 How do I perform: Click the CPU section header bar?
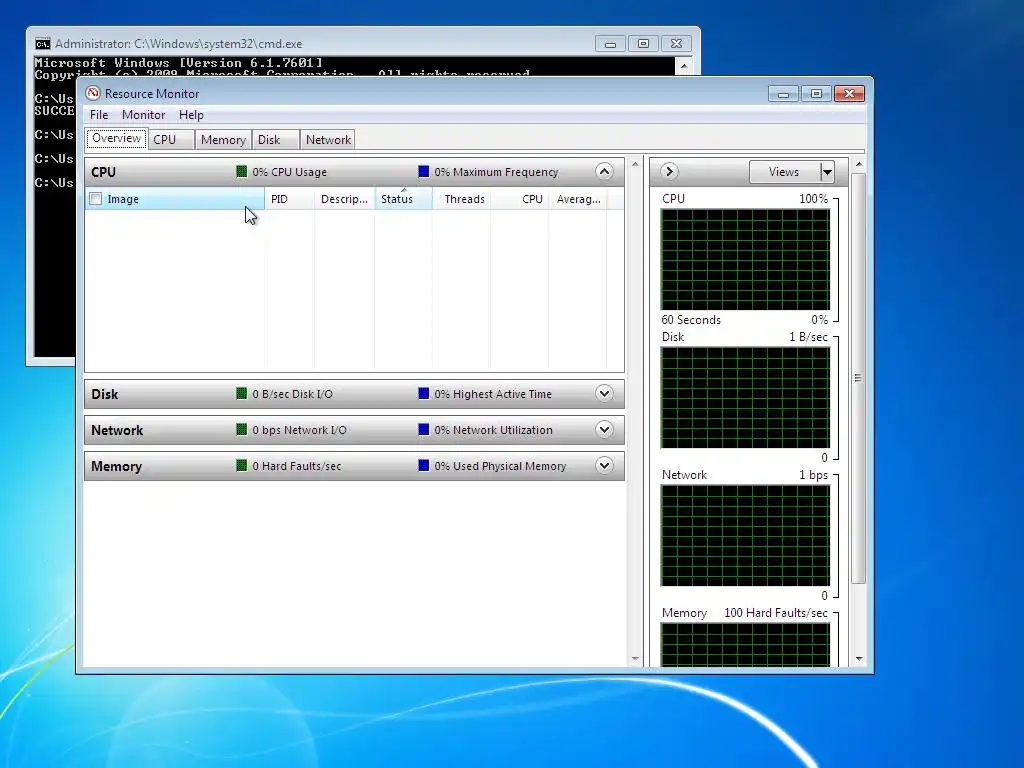click(x=355, y=172)
